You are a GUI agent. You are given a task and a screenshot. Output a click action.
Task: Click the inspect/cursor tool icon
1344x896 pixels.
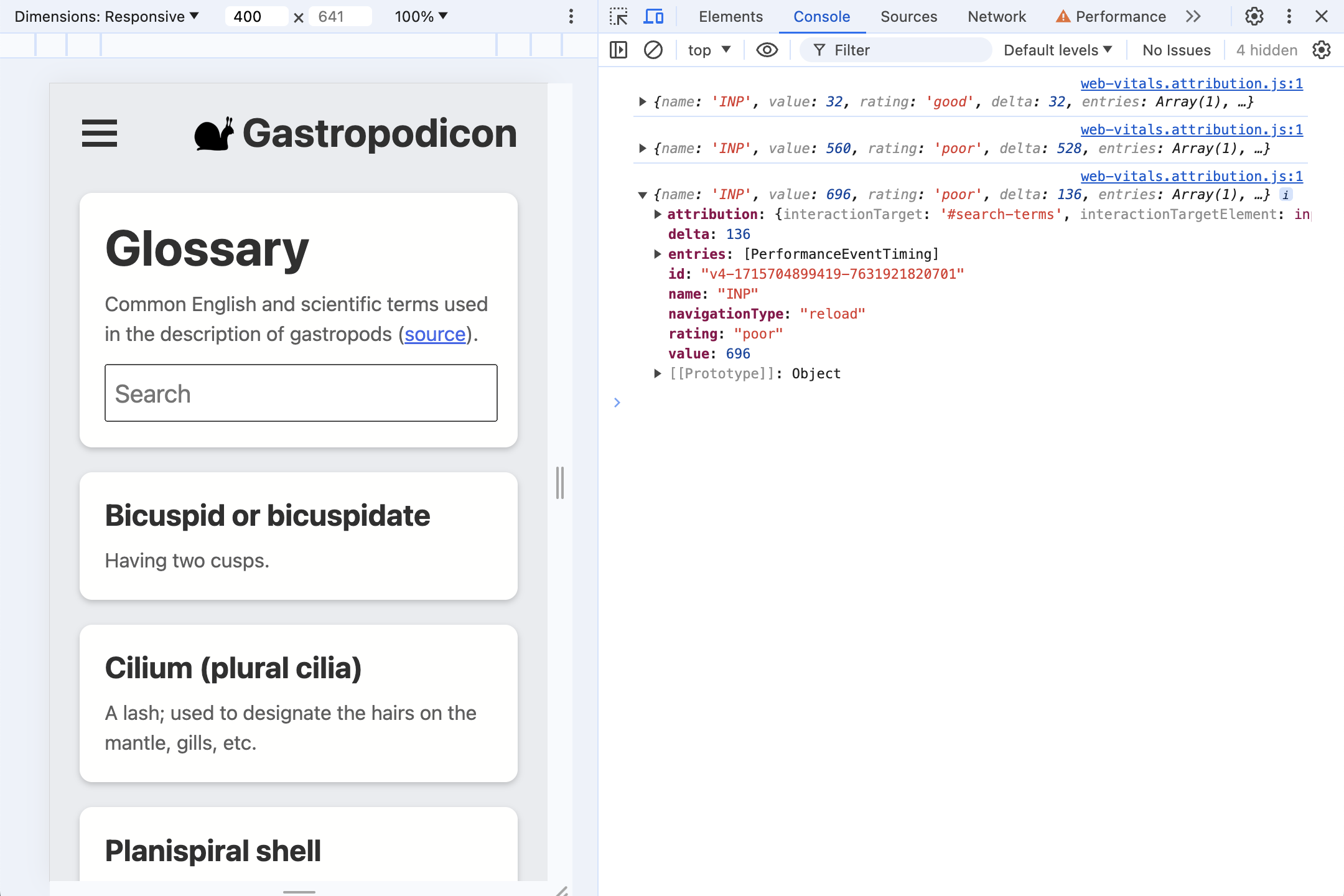point(619,16)
